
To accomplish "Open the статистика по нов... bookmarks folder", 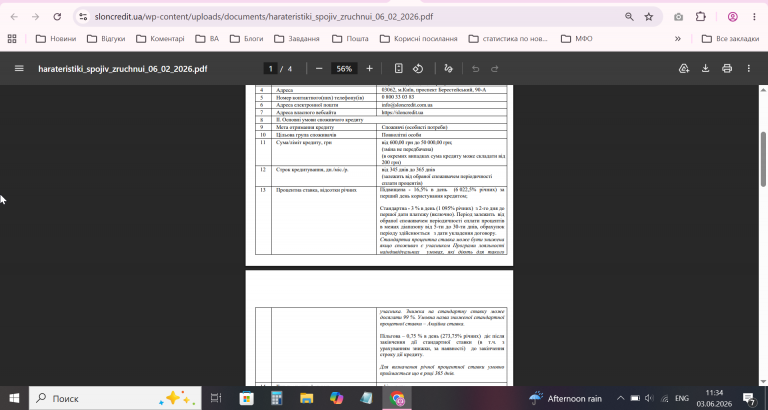I will [x=508, y=39].
